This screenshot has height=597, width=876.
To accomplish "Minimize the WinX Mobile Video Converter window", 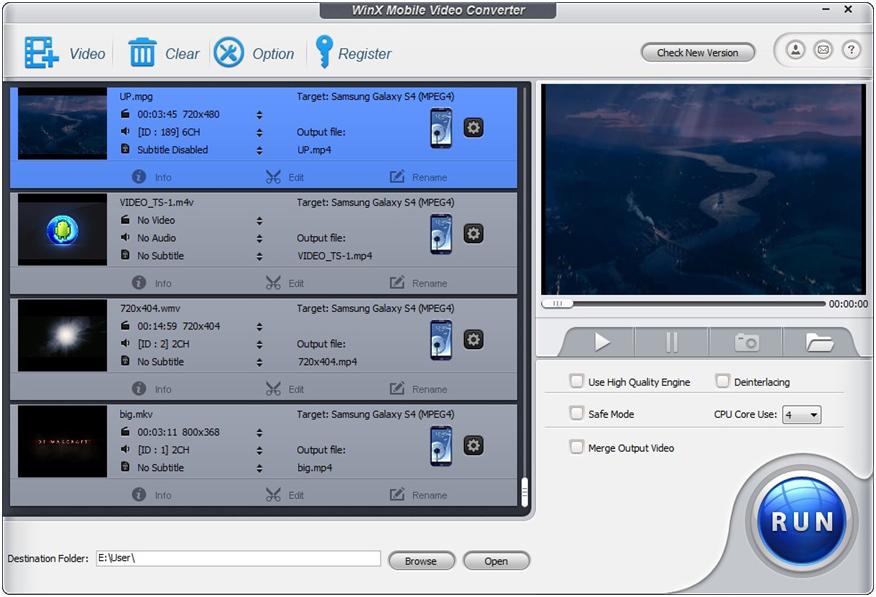I will click(x=826, y=9).
